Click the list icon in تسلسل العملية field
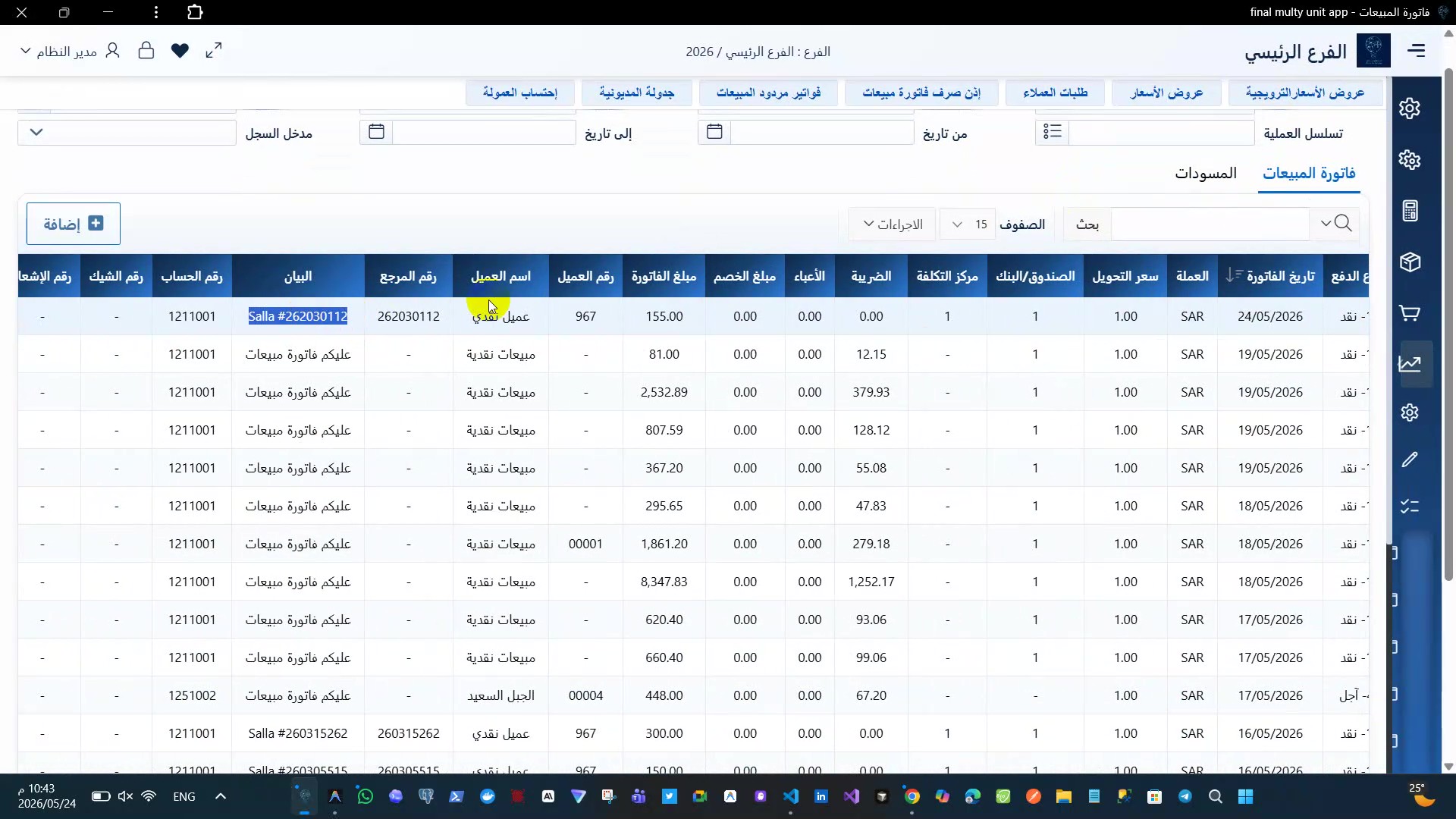 [1053, 132]
